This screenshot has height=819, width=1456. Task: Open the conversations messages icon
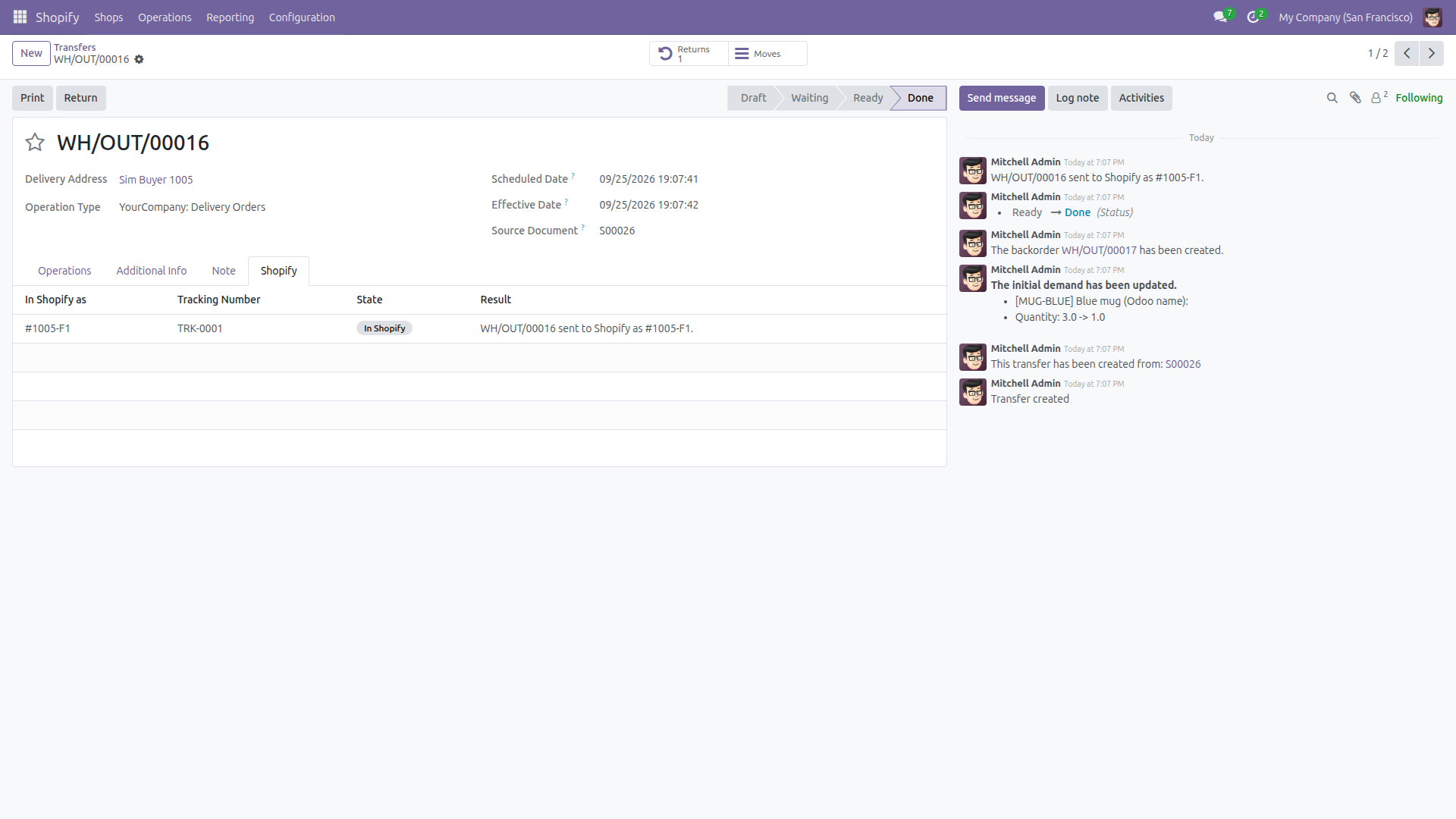[1220, 17]
